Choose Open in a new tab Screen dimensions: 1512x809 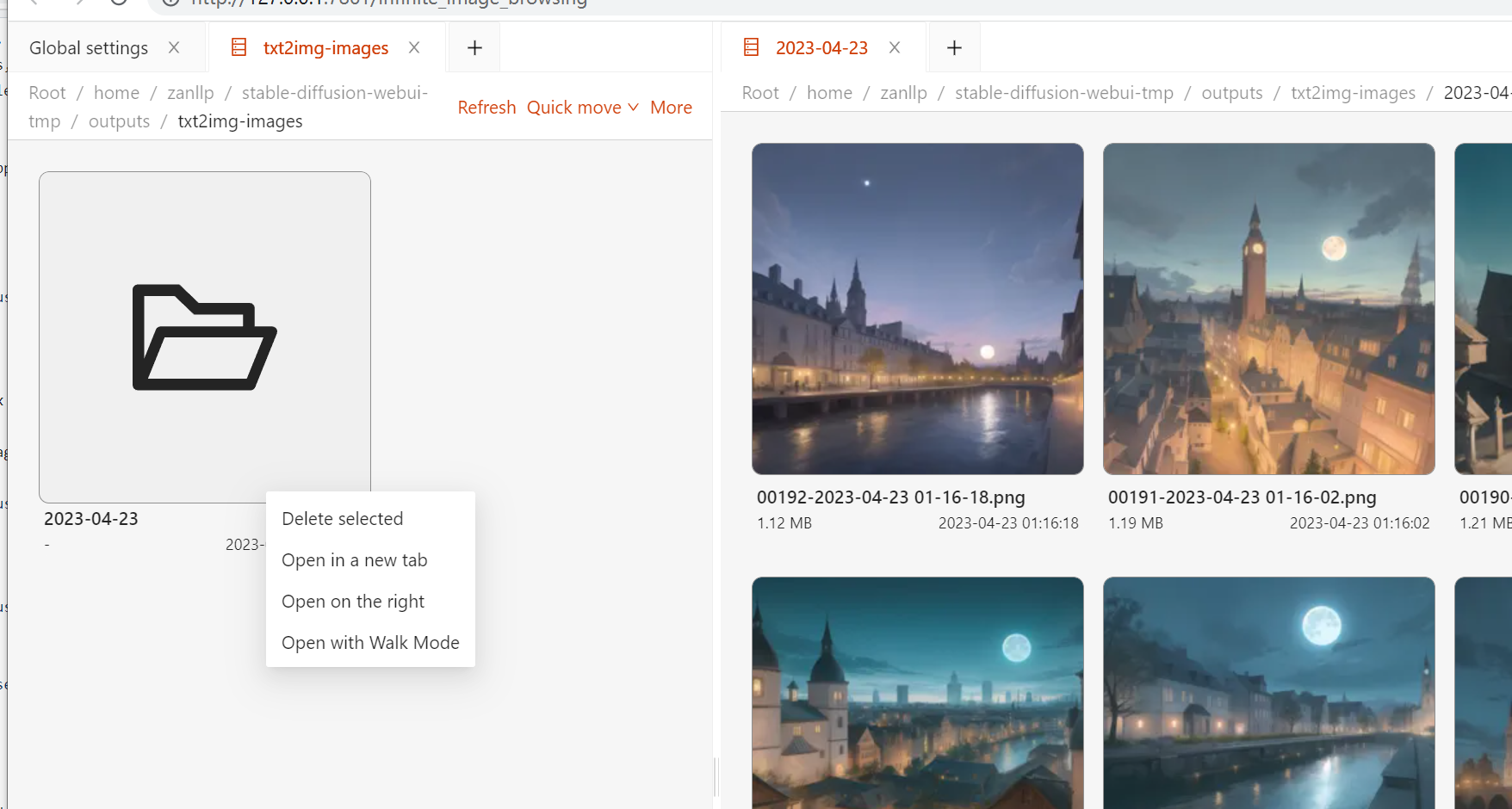point(370,560)
